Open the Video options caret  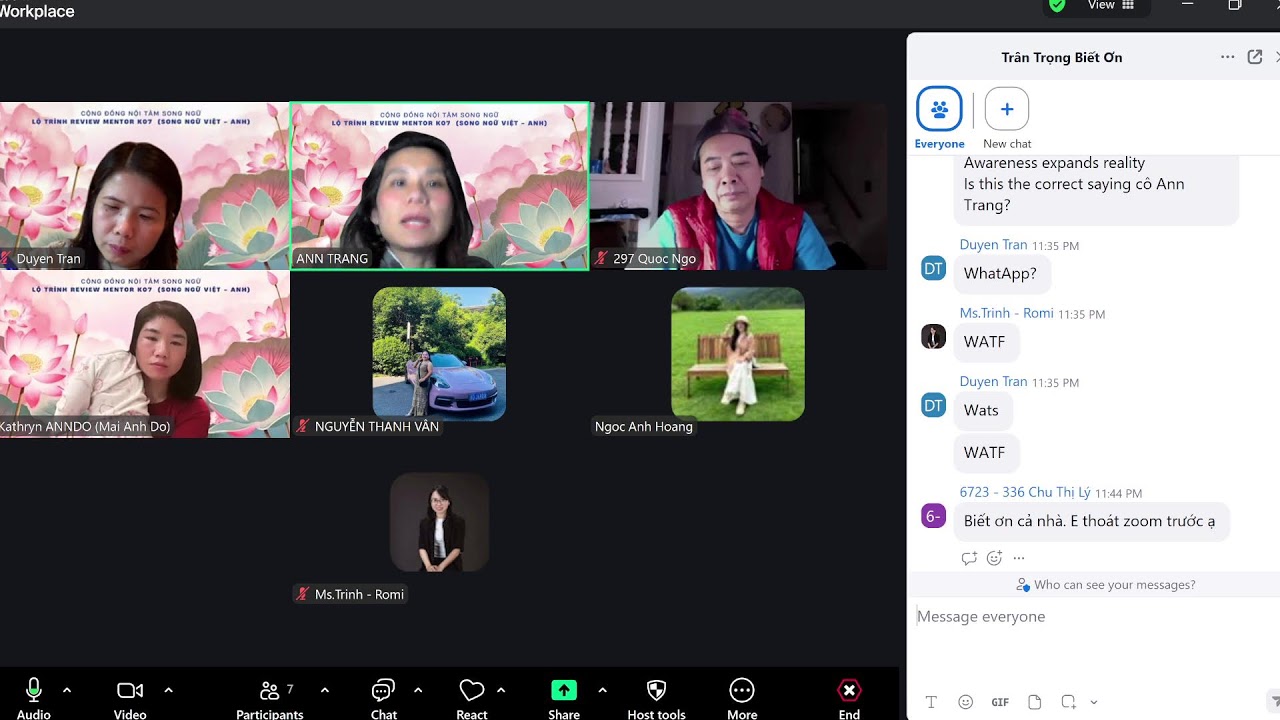click(168, 690)
